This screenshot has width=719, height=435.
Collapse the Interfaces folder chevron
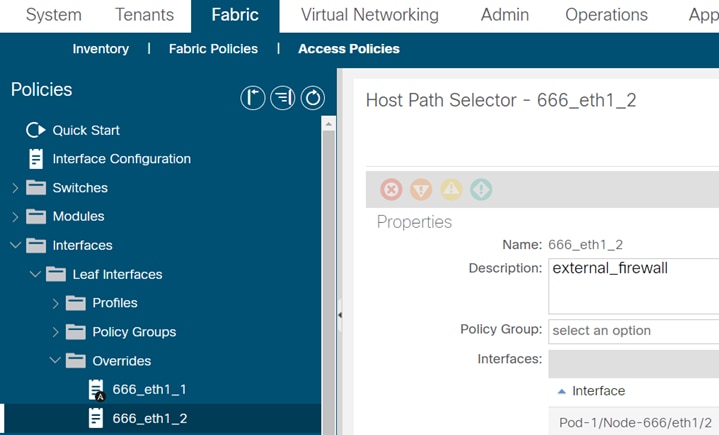coord(15,245)
